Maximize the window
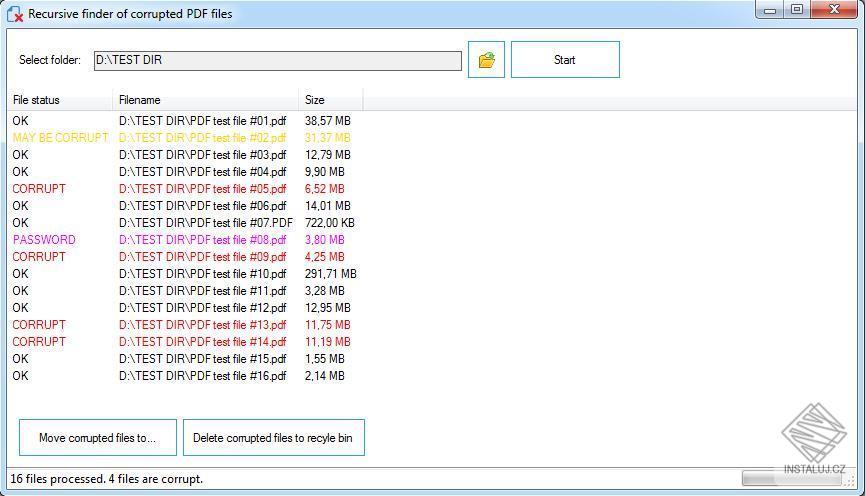Viewport: 865px width, 496px height. click(x=797, y=9)
